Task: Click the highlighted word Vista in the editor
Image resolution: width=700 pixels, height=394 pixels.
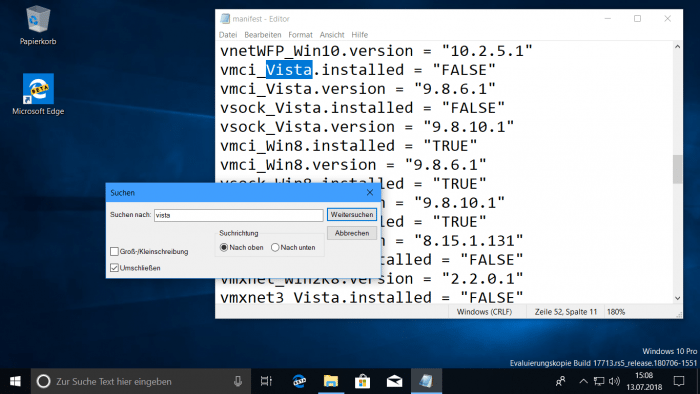Action: (289, 70)
